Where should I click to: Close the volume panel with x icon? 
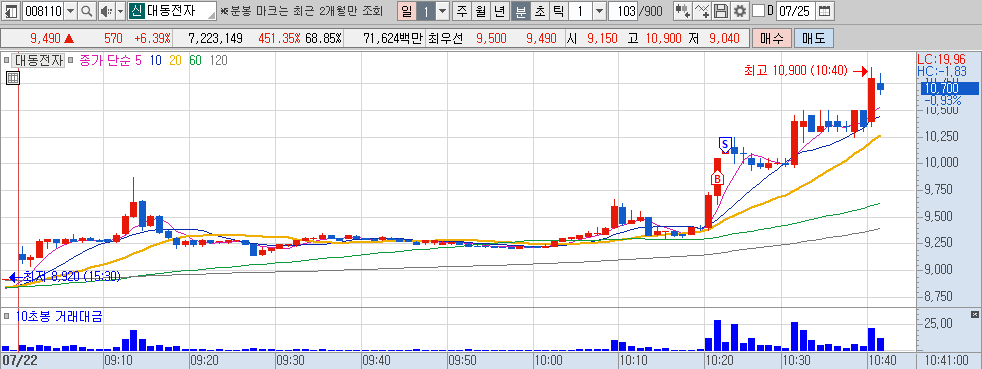[x=974, y=314]
